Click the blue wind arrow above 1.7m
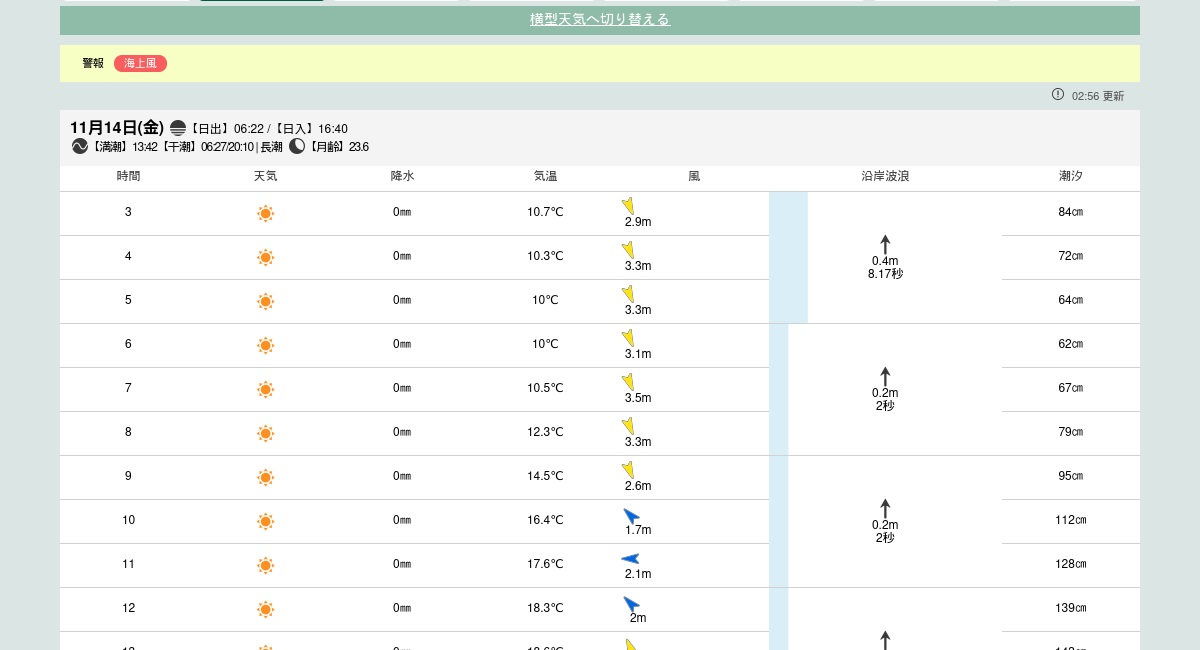Image resolution: width=1200 pixels, height=650 pixels. click(631, 515)
